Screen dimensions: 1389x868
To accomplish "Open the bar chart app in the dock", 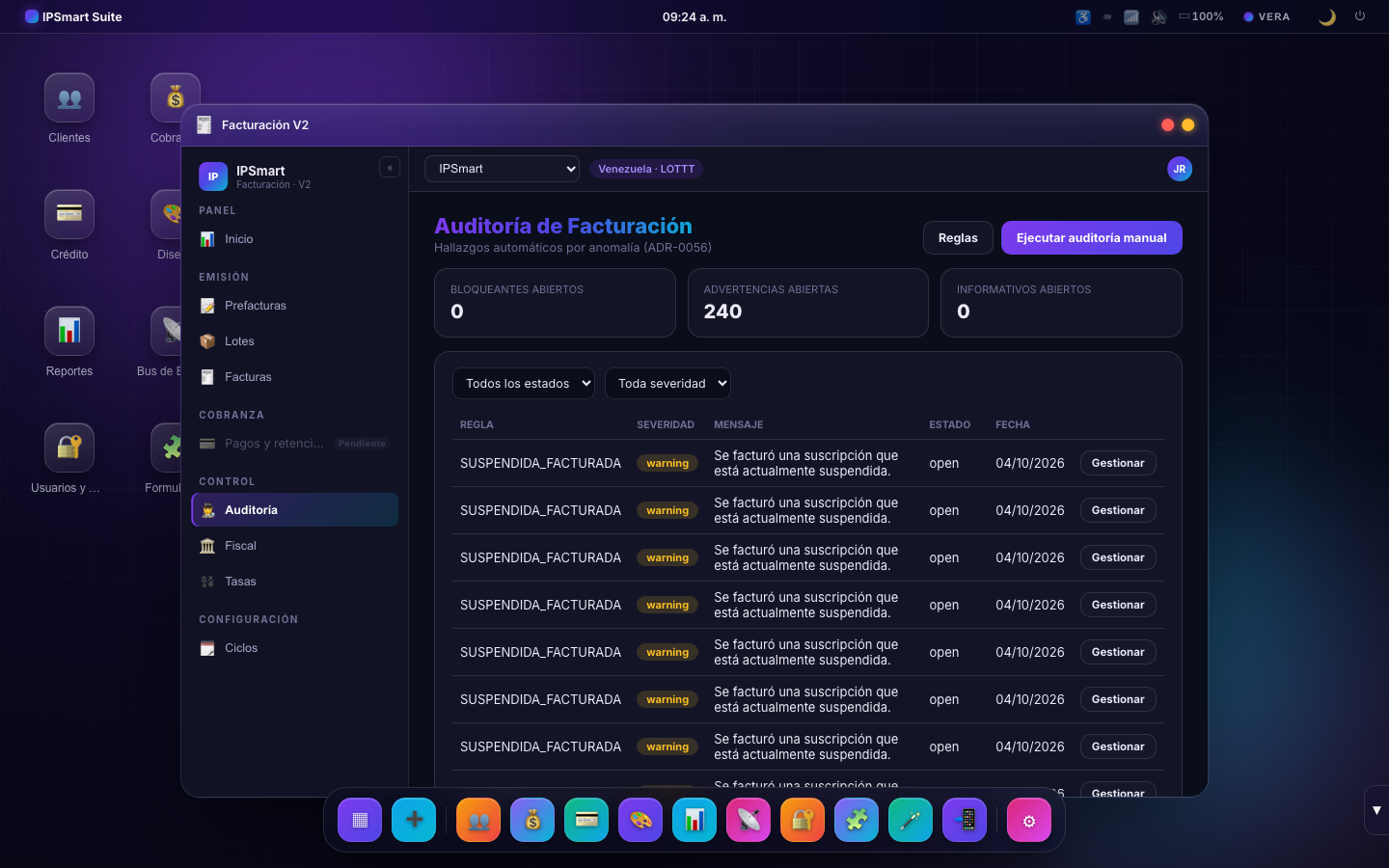I will (x=694, y=820).
